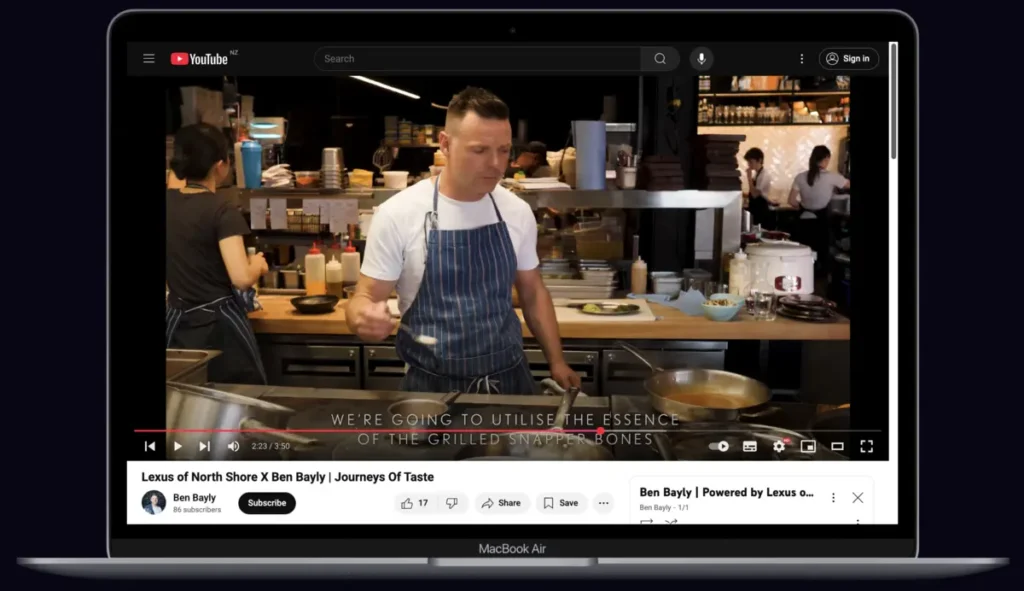Collapse the Ben Bayly playlist with X
The height and width of the screenshot is (591, 1024).
[857, 497]
